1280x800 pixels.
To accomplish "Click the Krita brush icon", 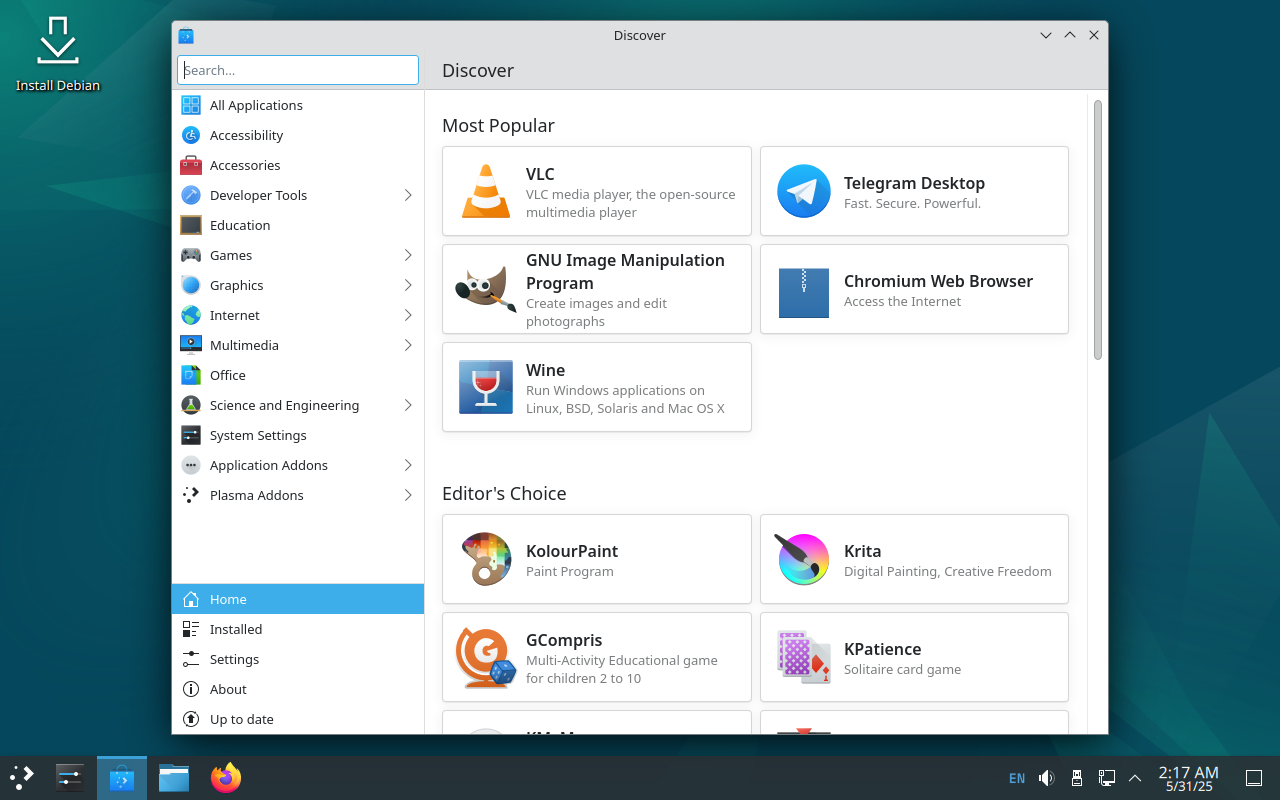I will 804,559.
